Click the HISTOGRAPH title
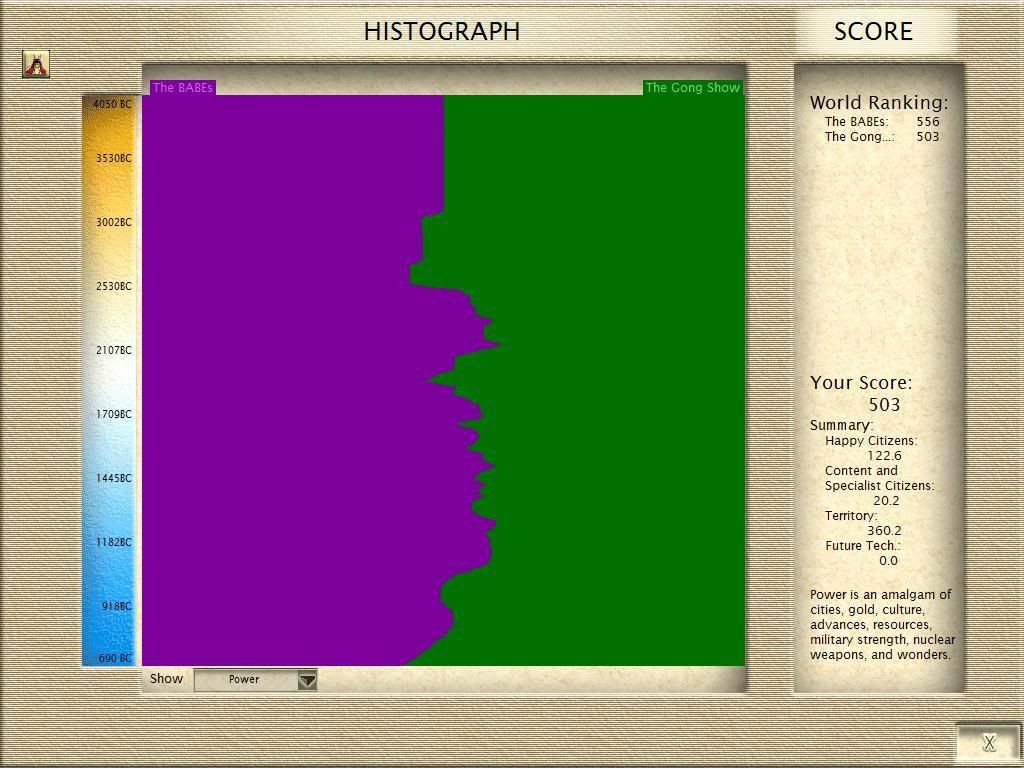 (441, 31)
